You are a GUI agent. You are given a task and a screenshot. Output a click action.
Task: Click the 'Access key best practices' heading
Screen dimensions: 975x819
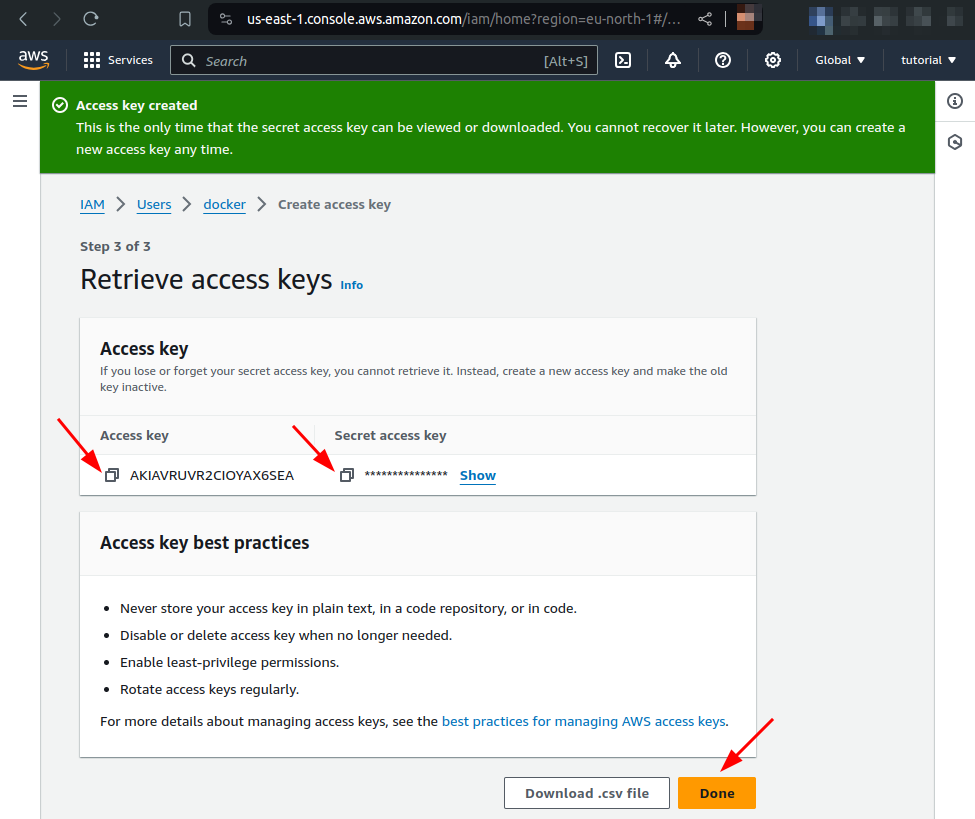(x=205, y=542)
